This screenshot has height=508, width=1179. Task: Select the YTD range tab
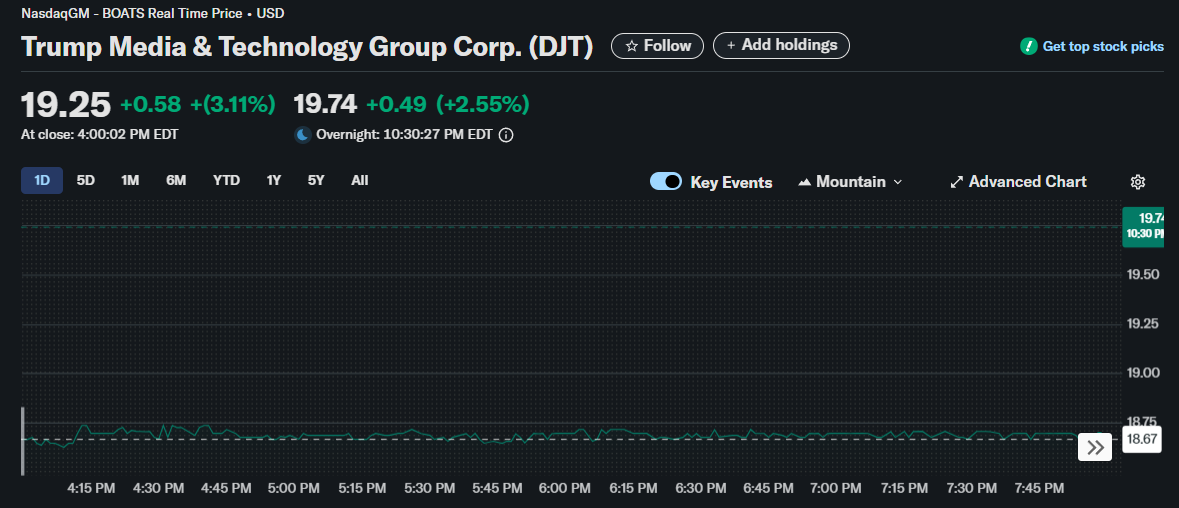[x=226, y=180]
